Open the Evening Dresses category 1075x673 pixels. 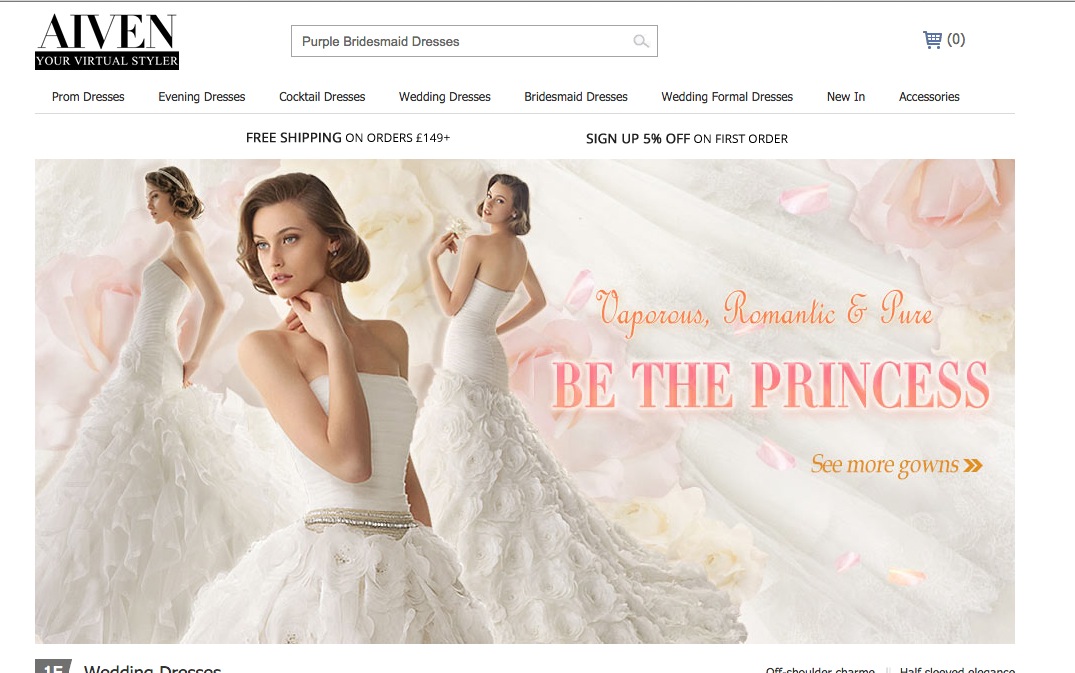tap(201, 97)
